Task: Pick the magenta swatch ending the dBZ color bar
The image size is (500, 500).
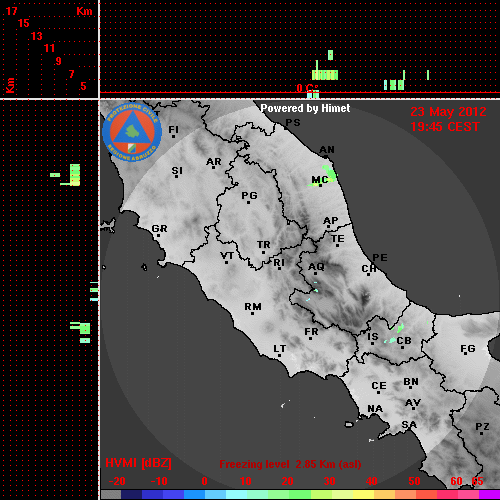Action: coord(489,494)
